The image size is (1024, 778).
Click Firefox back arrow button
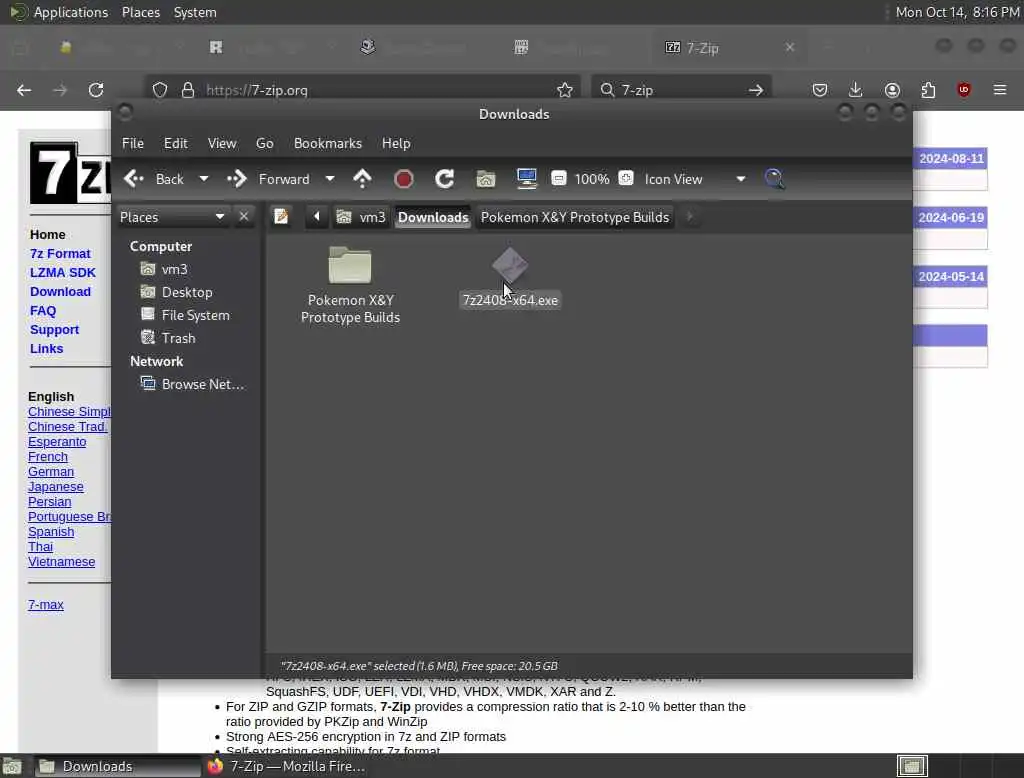24,90
